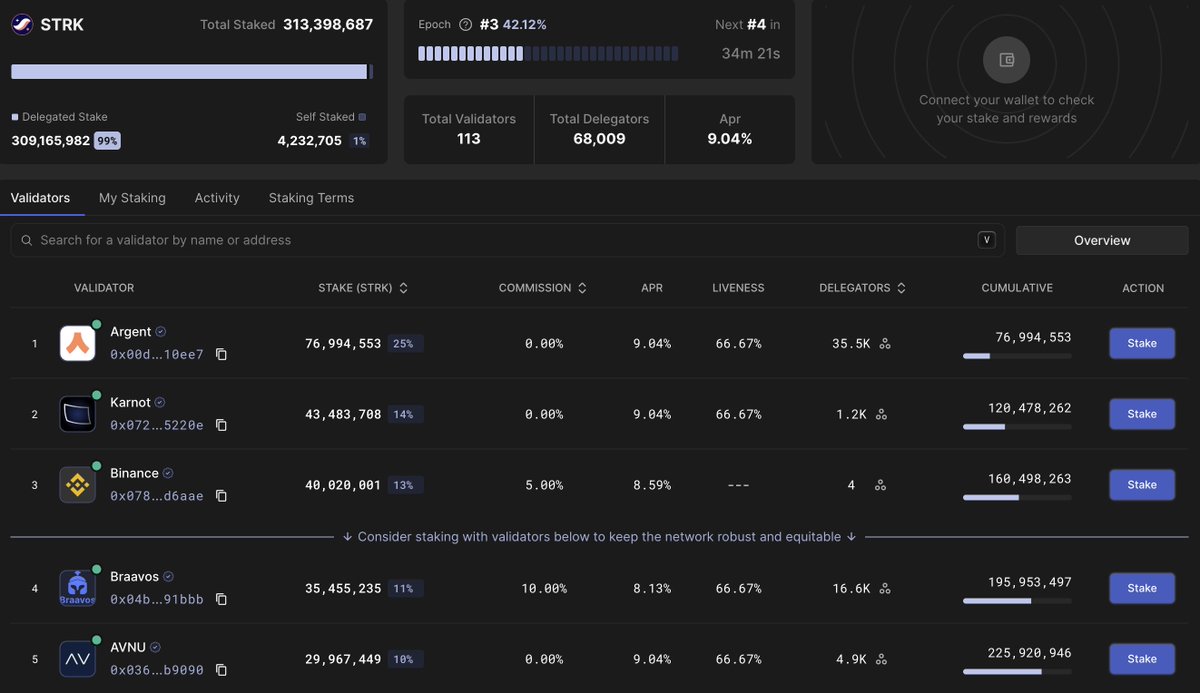Click the 25% stake share badge
1200x693 pixels.
click(405, 344)
